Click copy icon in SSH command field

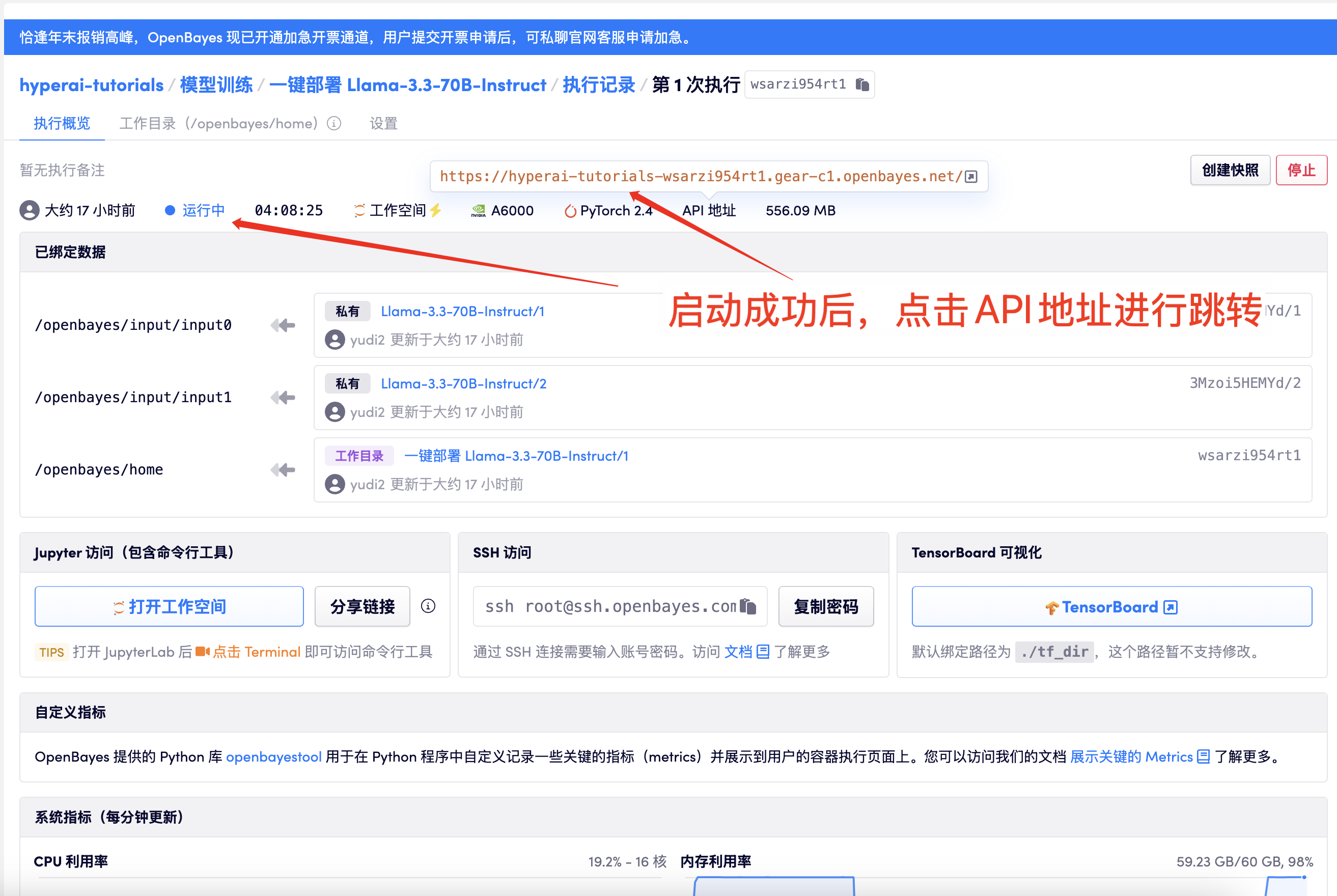[748, 606]
